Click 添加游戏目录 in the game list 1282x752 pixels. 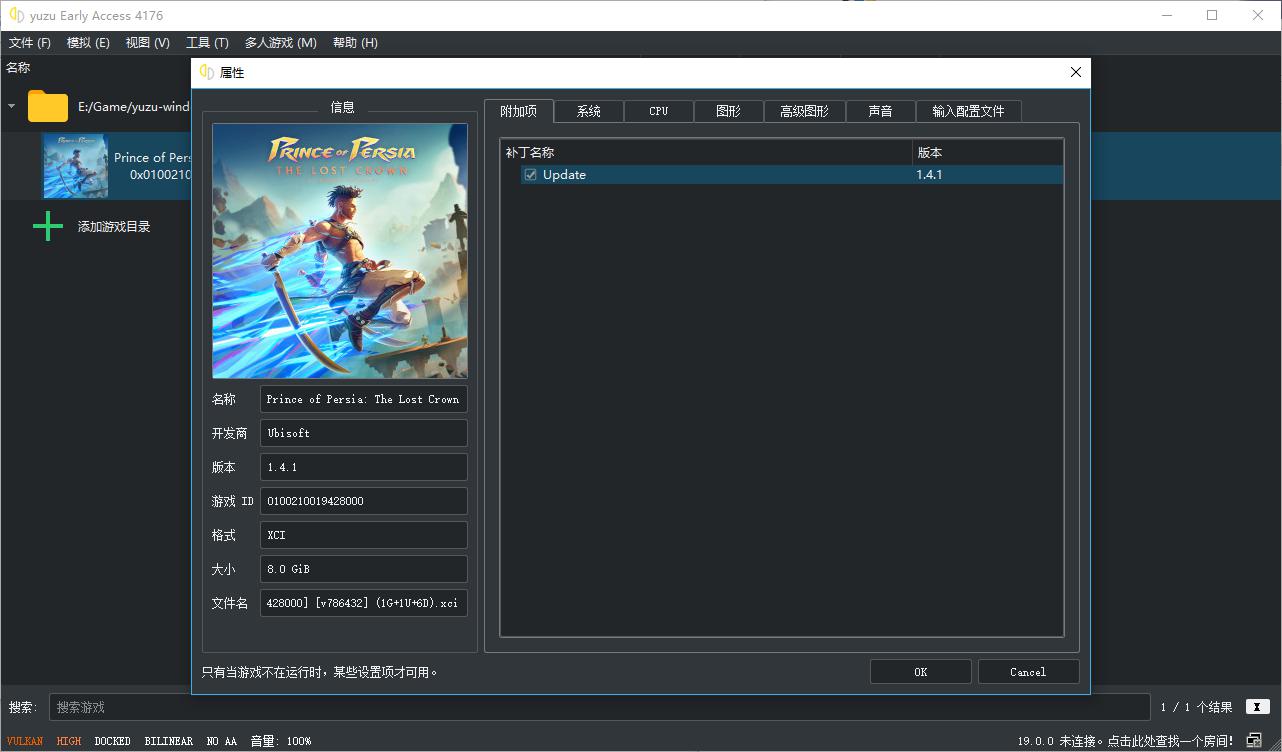[114, 227]
